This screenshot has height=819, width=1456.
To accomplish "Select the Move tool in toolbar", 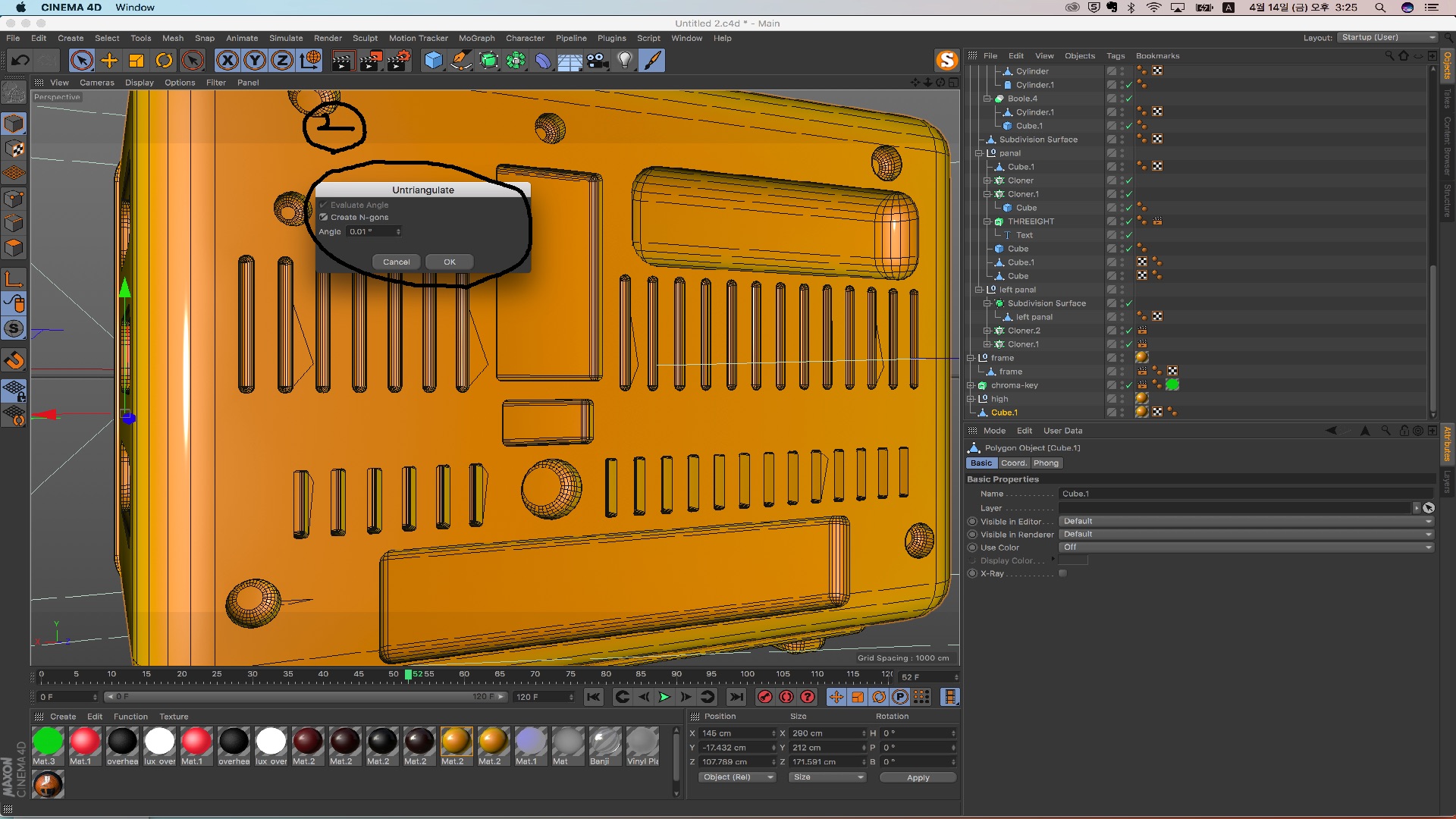I will 110,61.
